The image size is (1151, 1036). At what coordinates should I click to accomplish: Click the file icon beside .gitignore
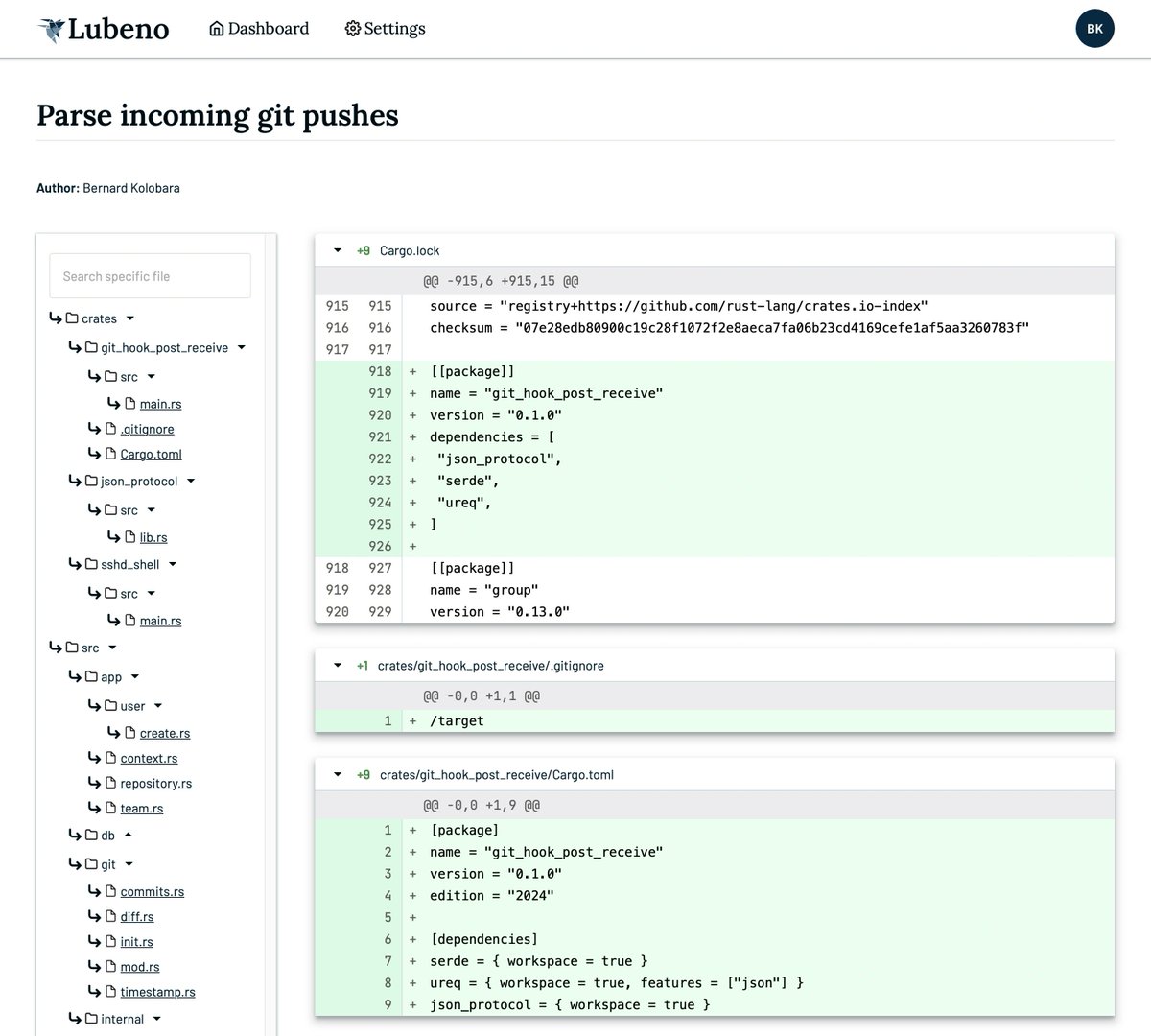pyautogui.click(x=112, y=429)
